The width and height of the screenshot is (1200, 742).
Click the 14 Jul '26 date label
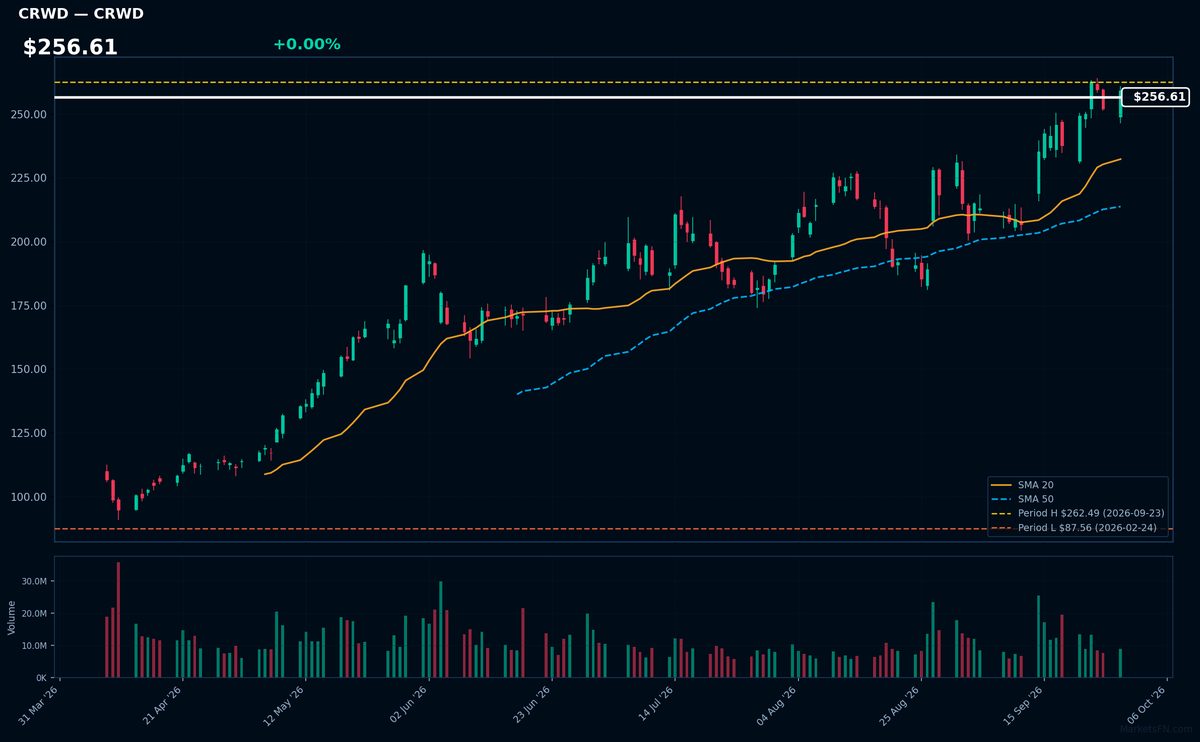pos(654,704)
